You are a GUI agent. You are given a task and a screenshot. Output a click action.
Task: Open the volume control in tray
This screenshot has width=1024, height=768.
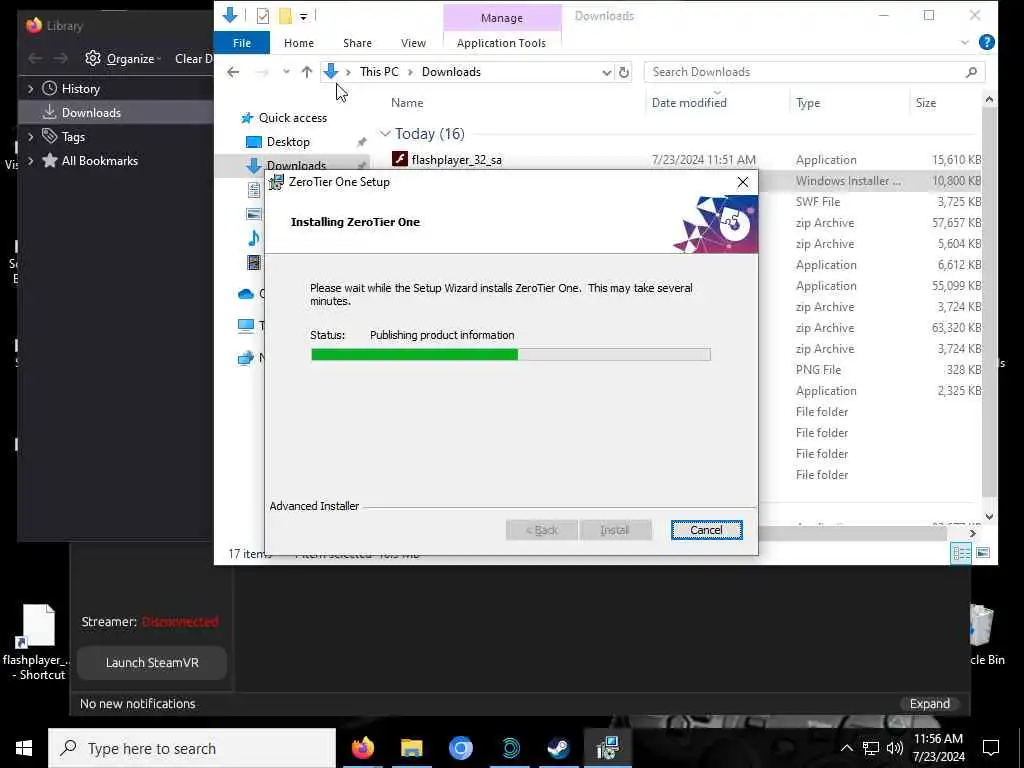(895, 748)
